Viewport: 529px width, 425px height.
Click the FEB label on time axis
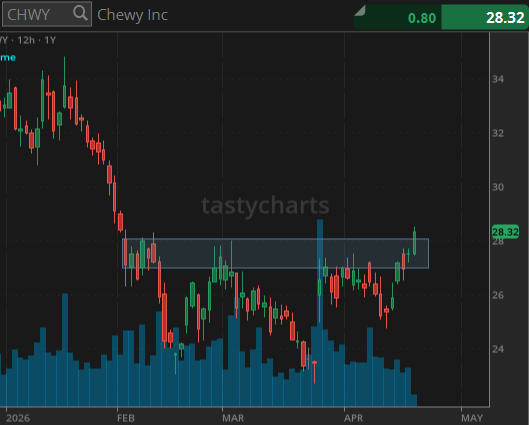pos(126,418)
